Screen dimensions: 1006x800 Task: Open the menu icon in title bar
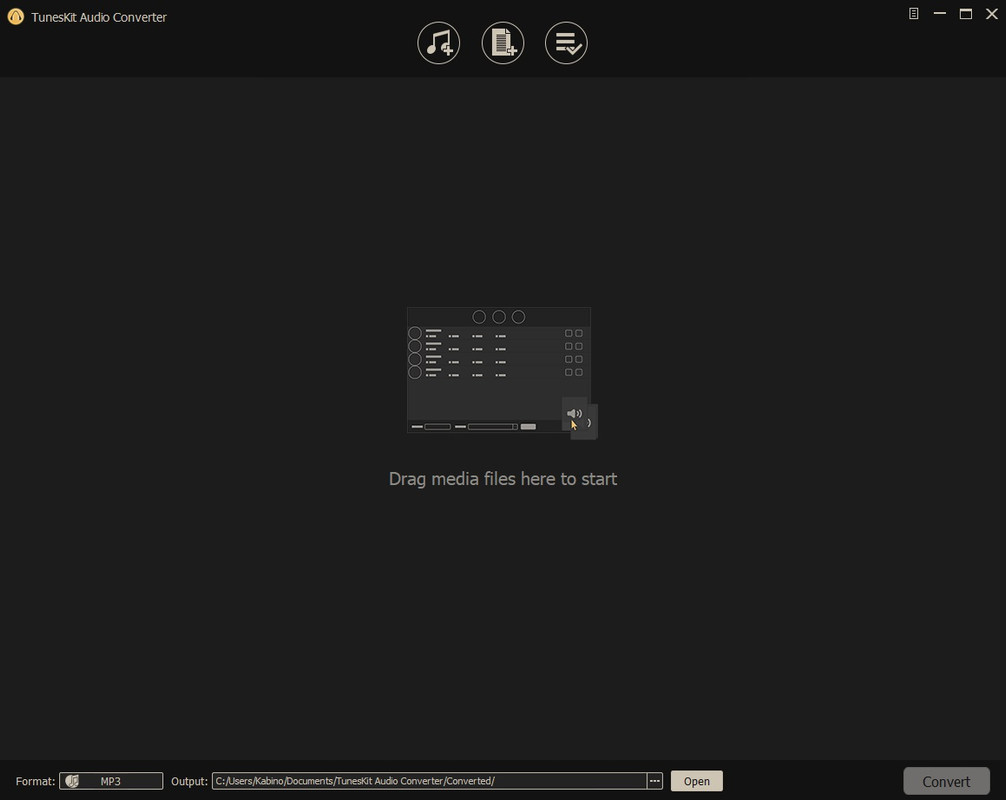pyautogui.click(x=914, y=13)
